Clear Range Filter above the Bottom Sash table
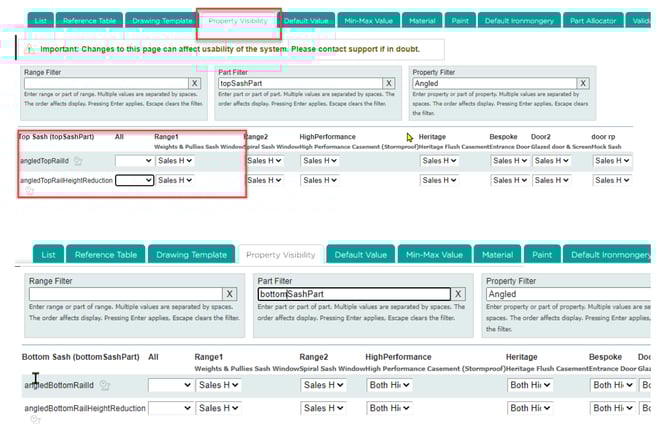This screenshot has width=670, height=430. click(x=230, y=294)
